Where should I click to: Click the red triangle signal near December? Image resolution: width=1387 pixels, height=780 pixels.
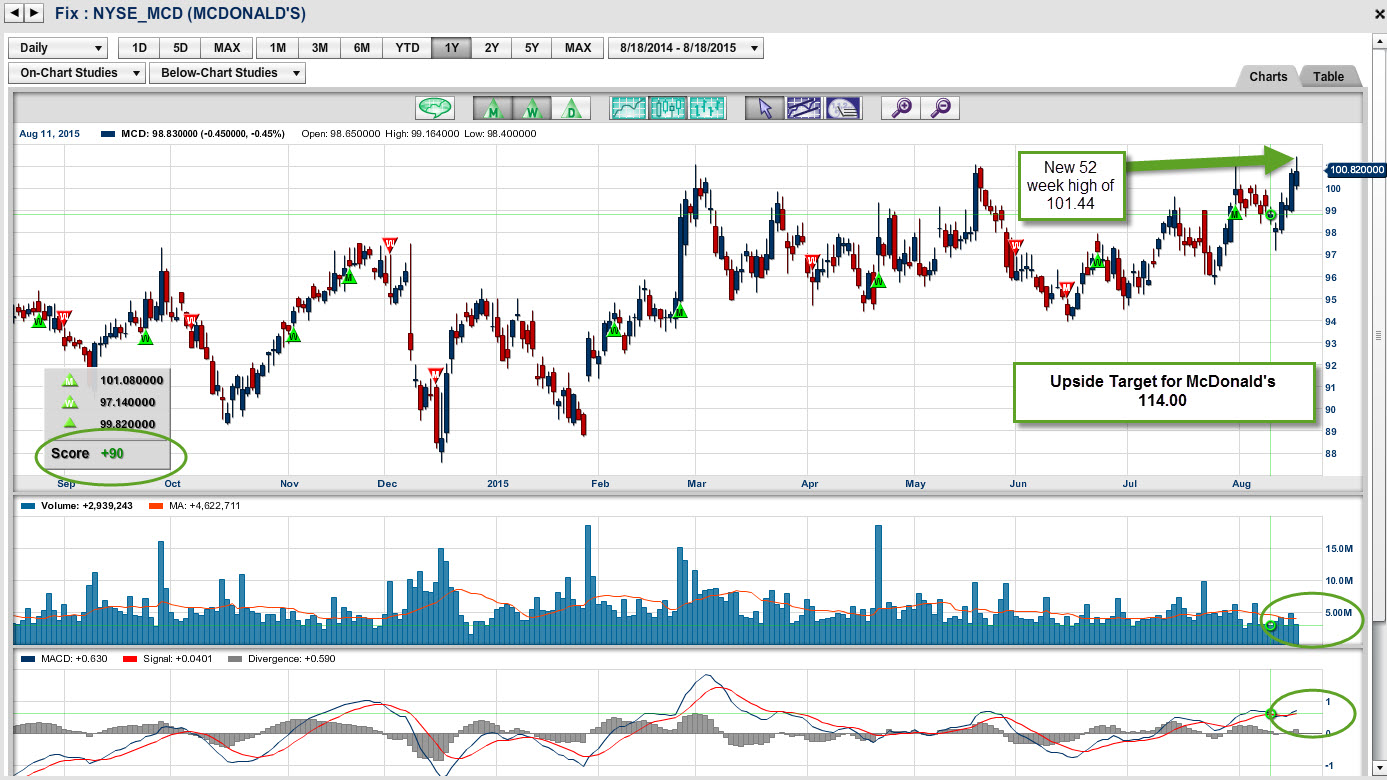click(390, 244)
